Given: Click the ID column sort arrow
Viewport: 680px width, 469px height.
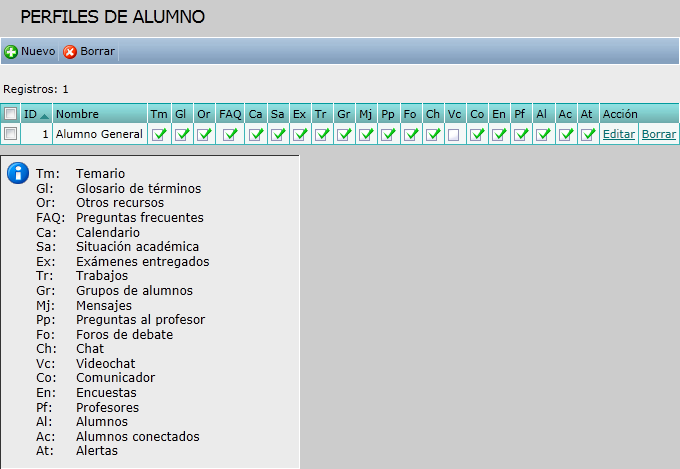Looking at the screenshot, I should pyautogui.click(x=44, y=116).
